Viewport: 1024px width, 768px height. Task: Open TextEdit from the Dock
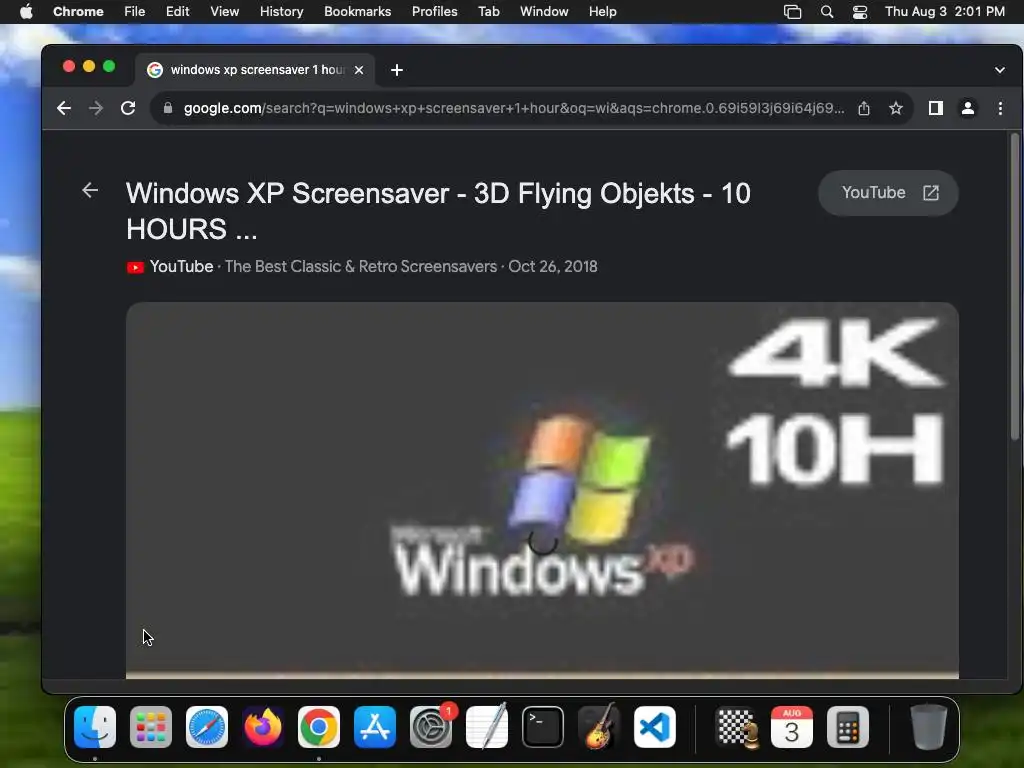(487, 727)
